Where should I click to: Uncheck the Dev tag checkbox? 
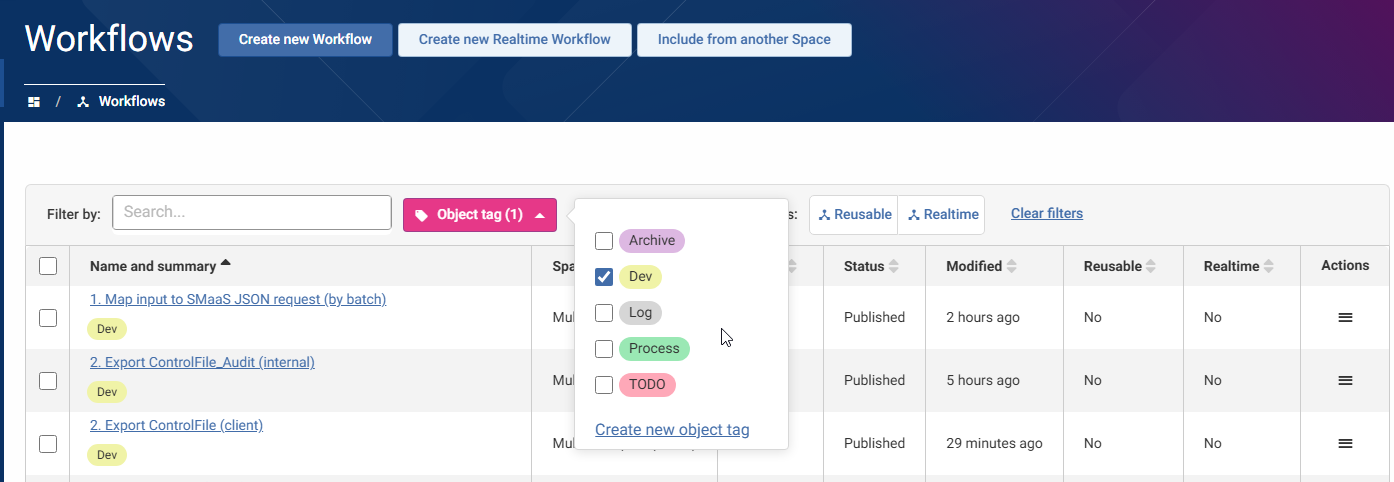tap(604, 277)
